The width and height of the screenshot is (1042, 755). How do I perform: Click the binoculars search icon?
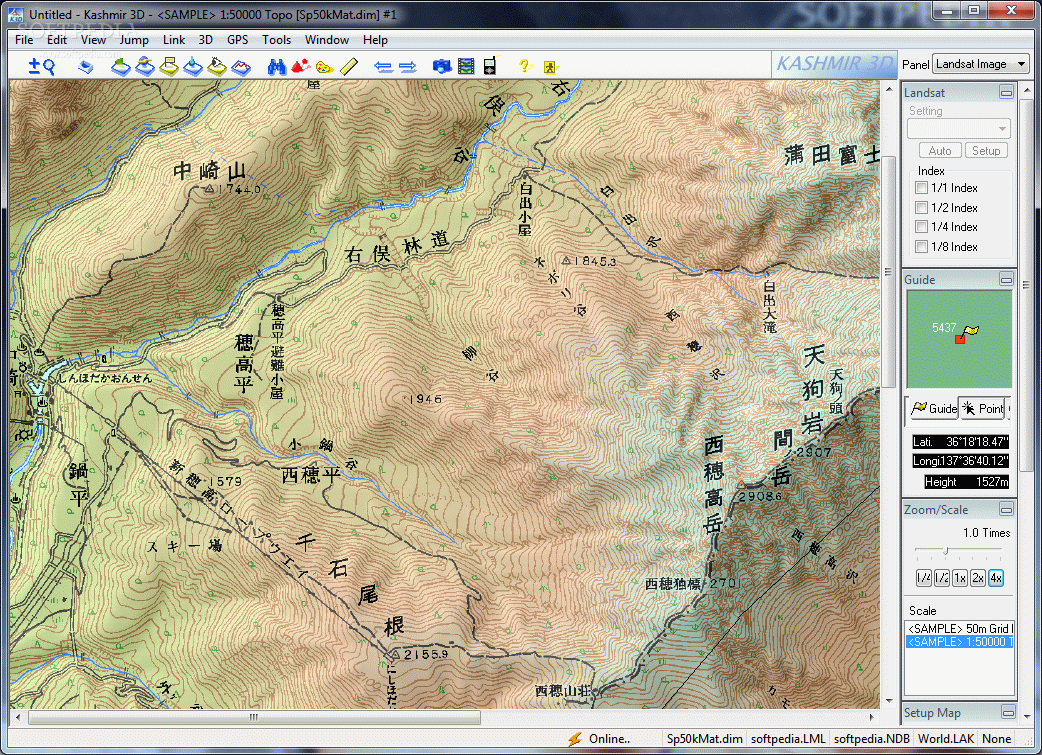[276, 66]
